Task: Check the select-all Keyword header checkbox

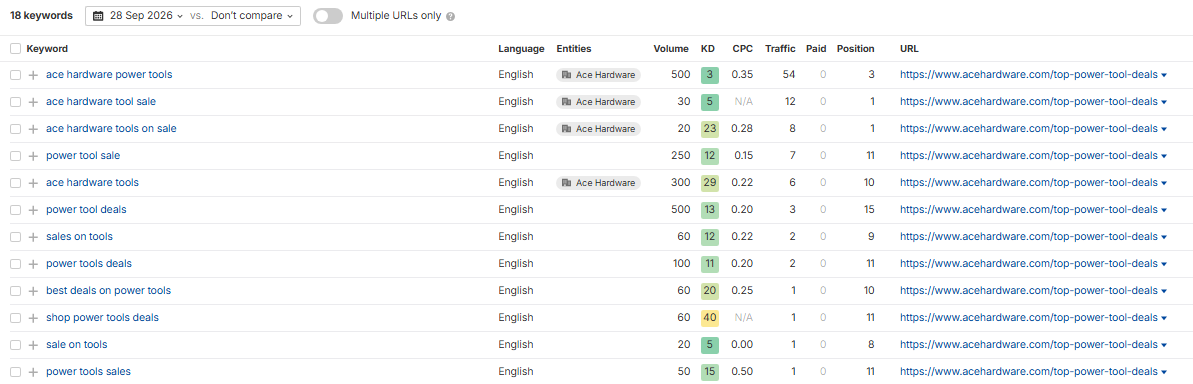Action: 16,49
